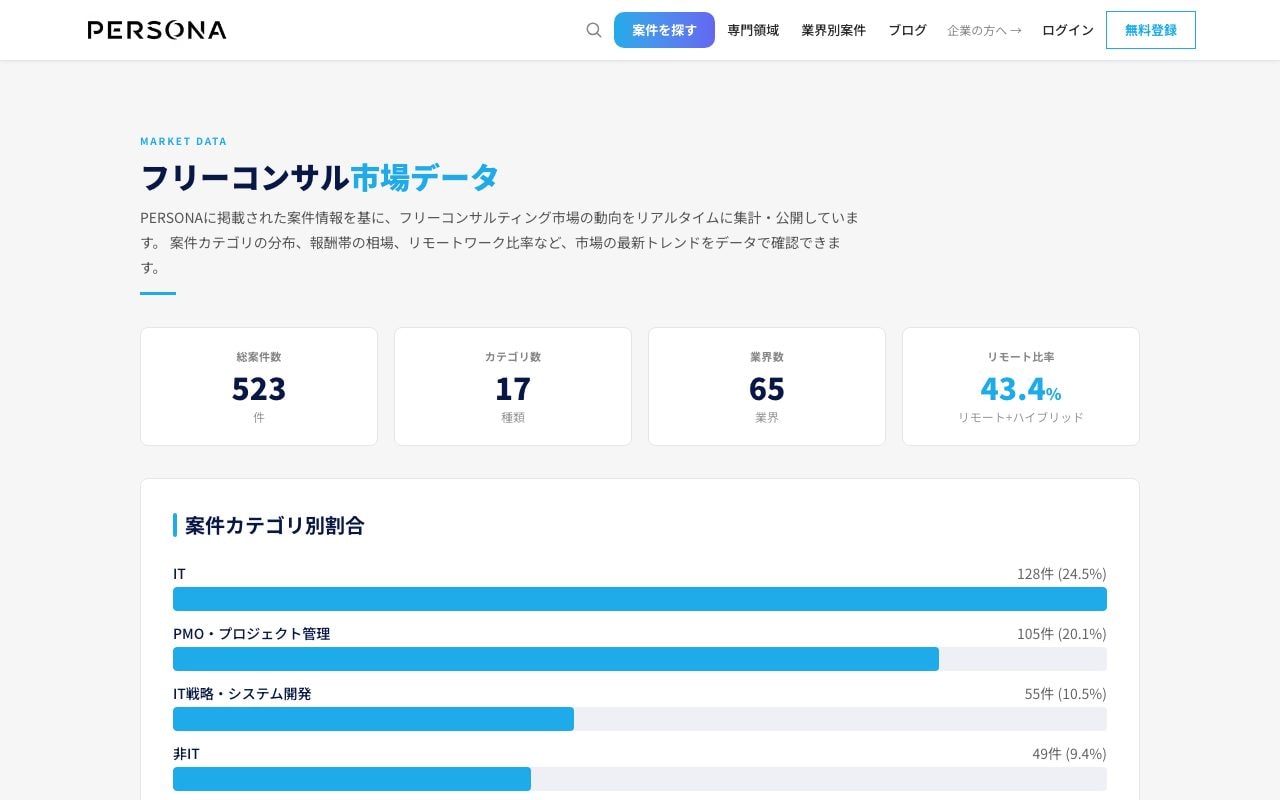Click the 無料登録 button
This screenshot has height=800, width=1280.
[x=1151, y=30]
